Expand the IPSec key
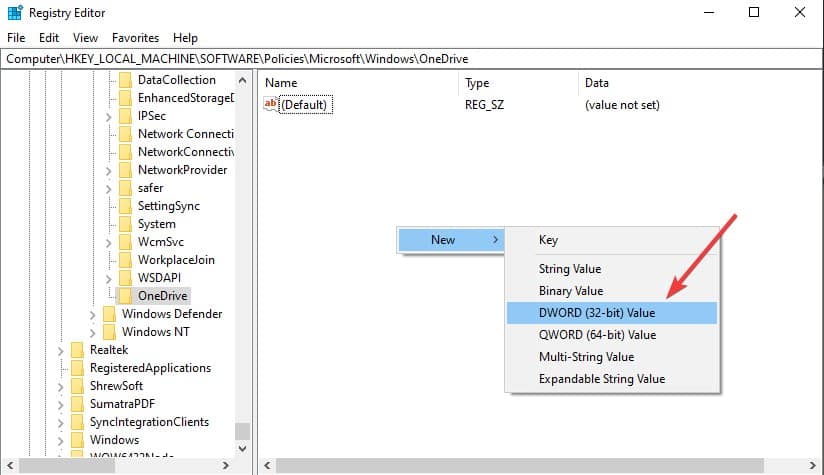 pyautogui.click(x=108, y=117)
